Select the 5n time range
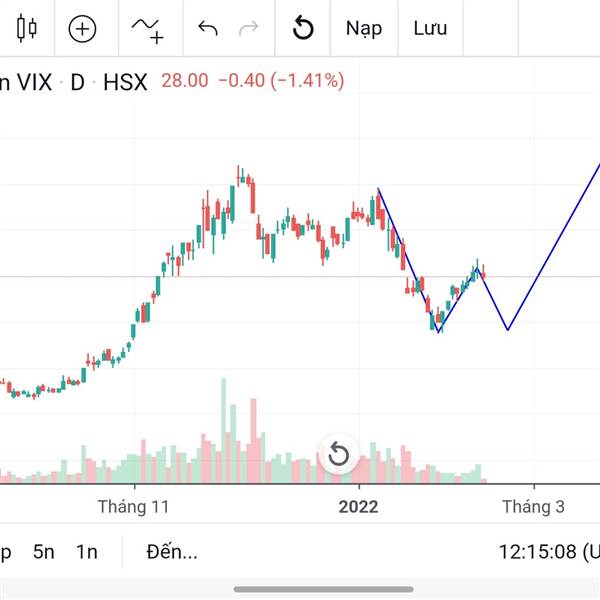Screen dimensions: 600x600 pos(44,552)
